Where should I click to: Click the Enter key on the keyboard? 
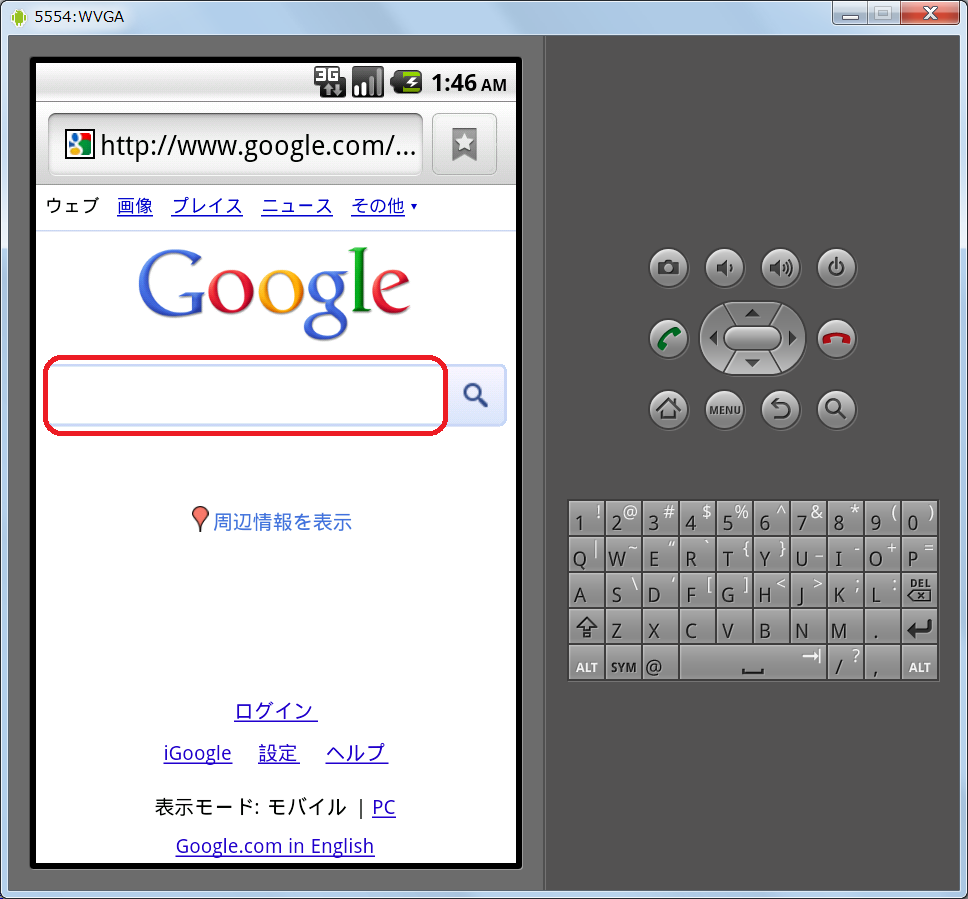(919, 627)
